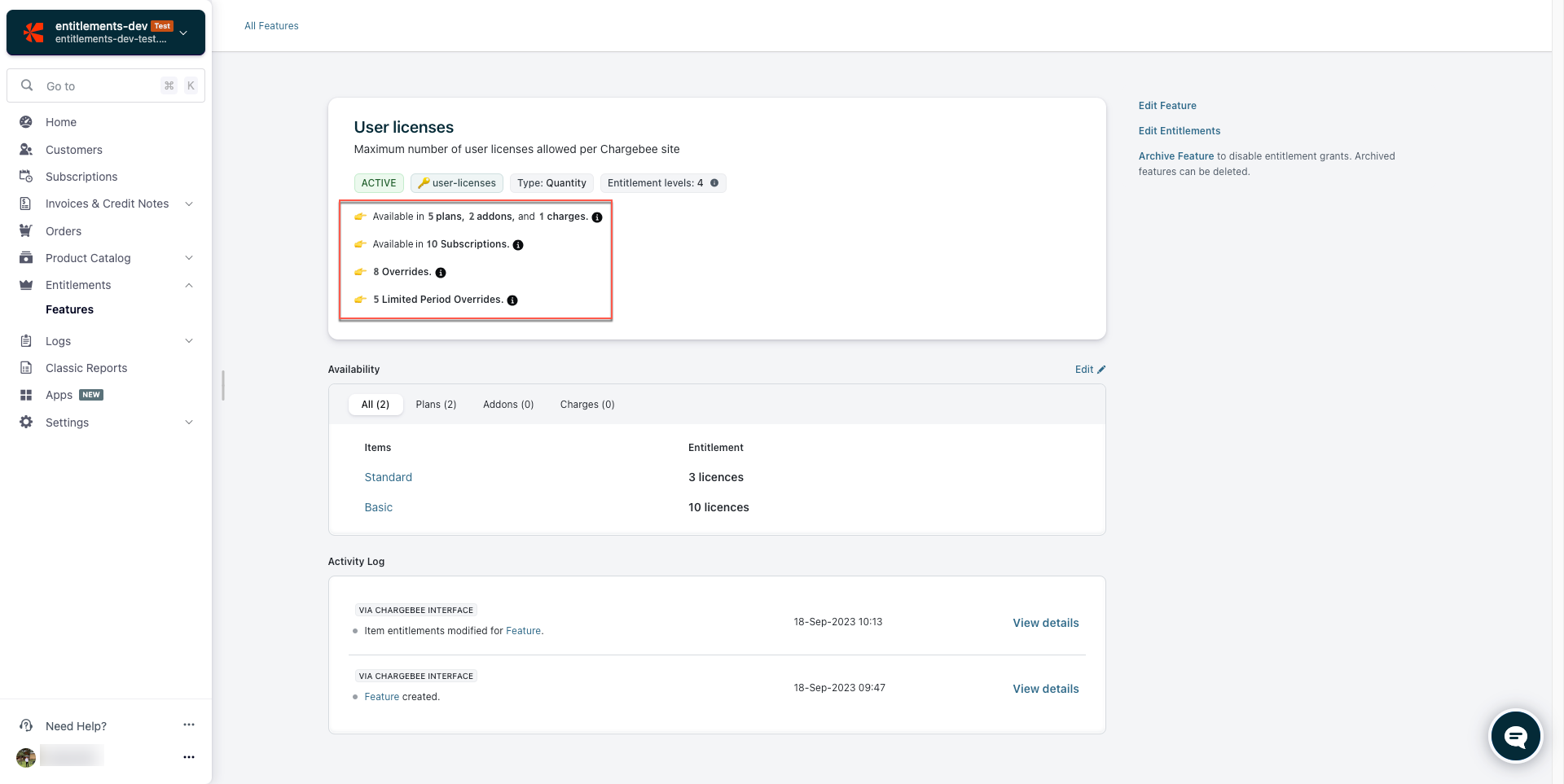Collapse the Entitlements section
The height and width of the screenshot is (784, 1564).
point(189,285)
